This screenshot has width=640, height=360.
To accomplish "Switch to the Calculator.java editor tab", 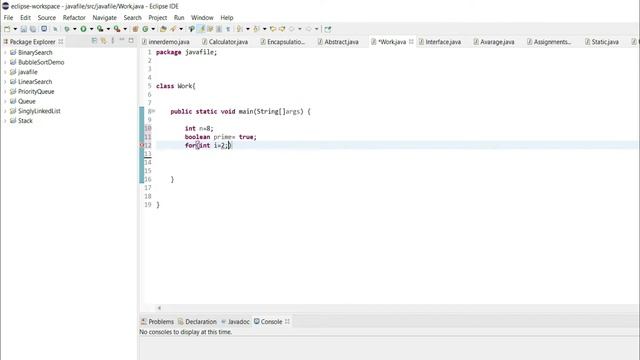I will pos(225,42).
